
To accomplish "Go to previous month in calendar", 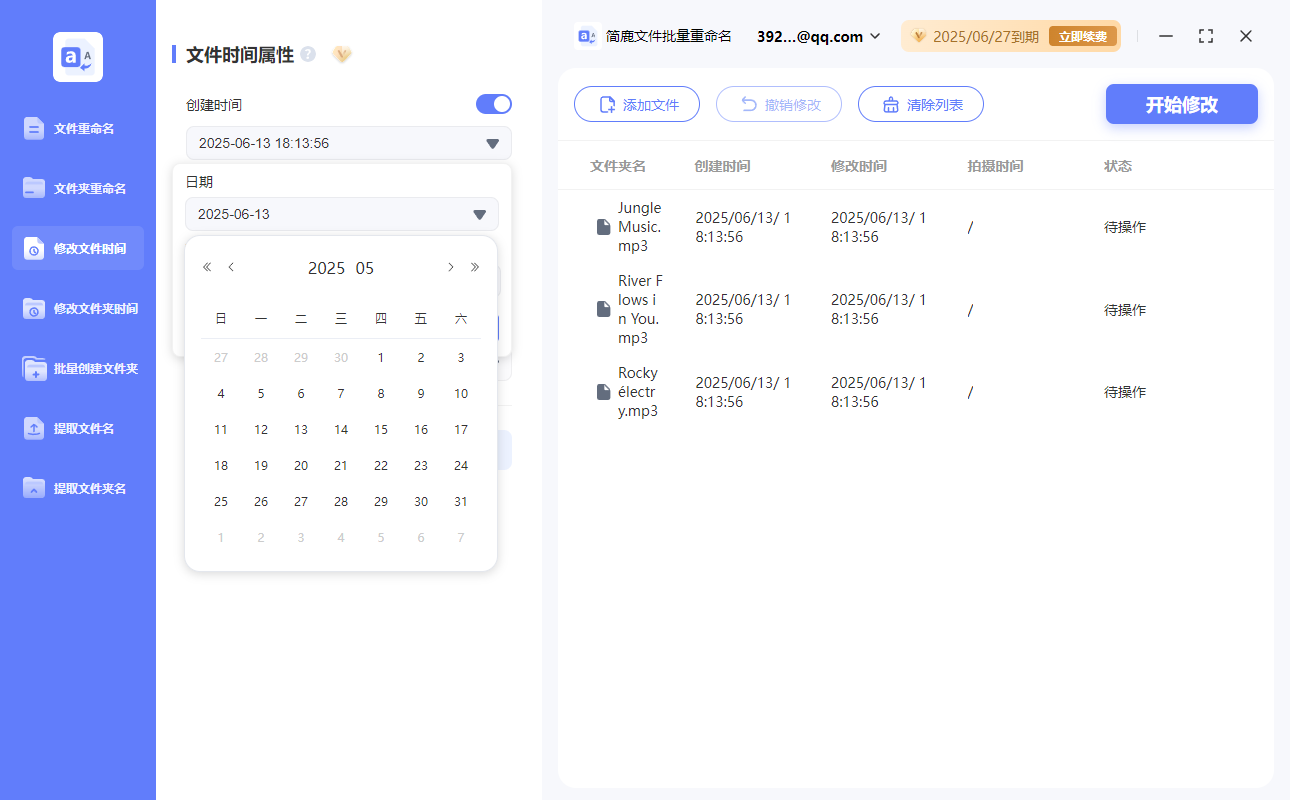I will [231, 267].
